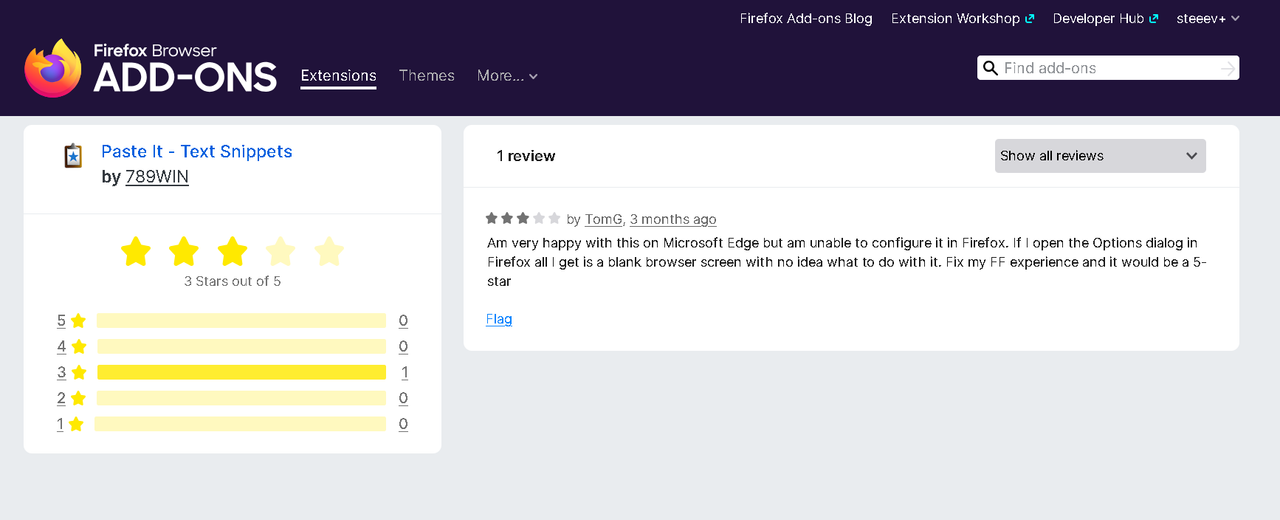
Task: Click the 1-star empty rating bar
Action: click(x=240, y=424)
